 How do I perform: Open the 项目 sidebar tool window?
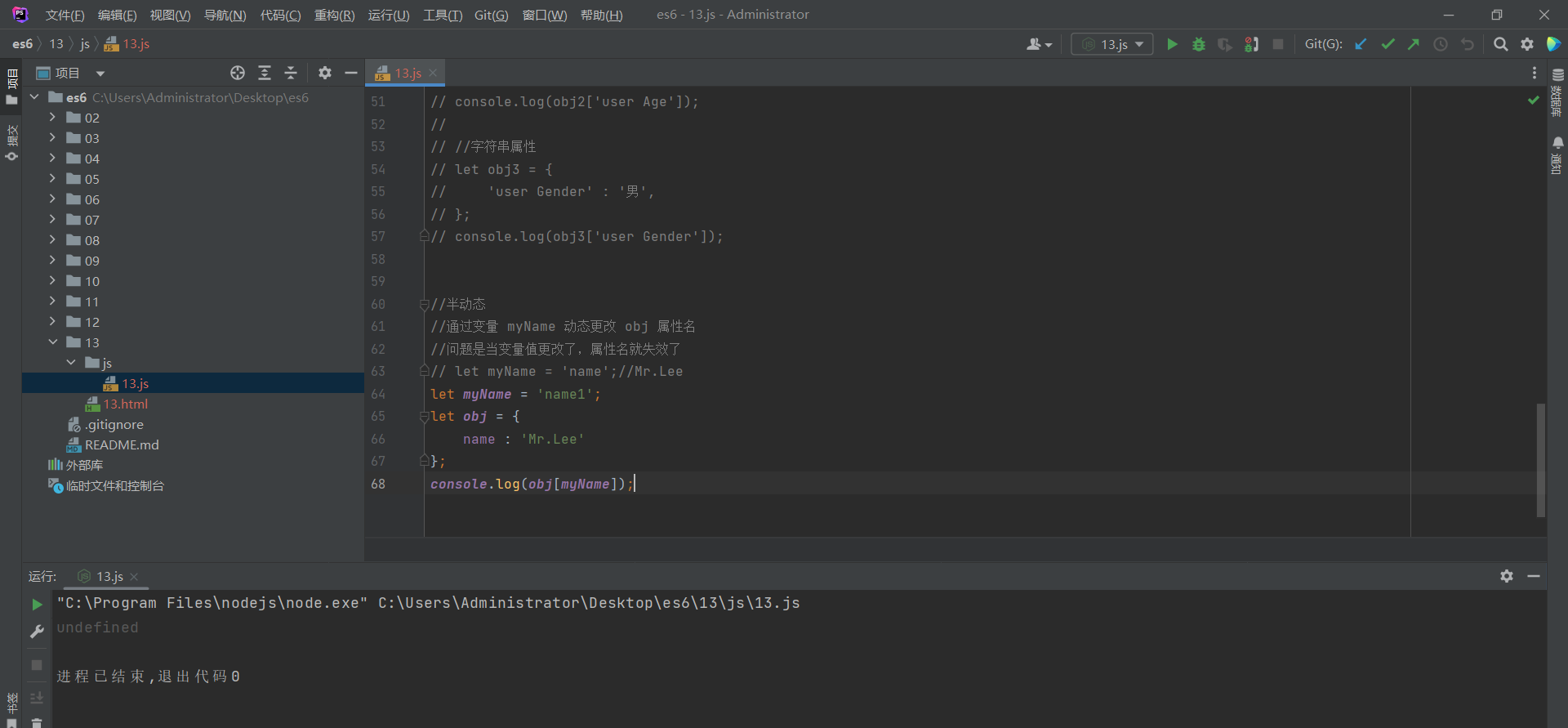coord(11,87)
